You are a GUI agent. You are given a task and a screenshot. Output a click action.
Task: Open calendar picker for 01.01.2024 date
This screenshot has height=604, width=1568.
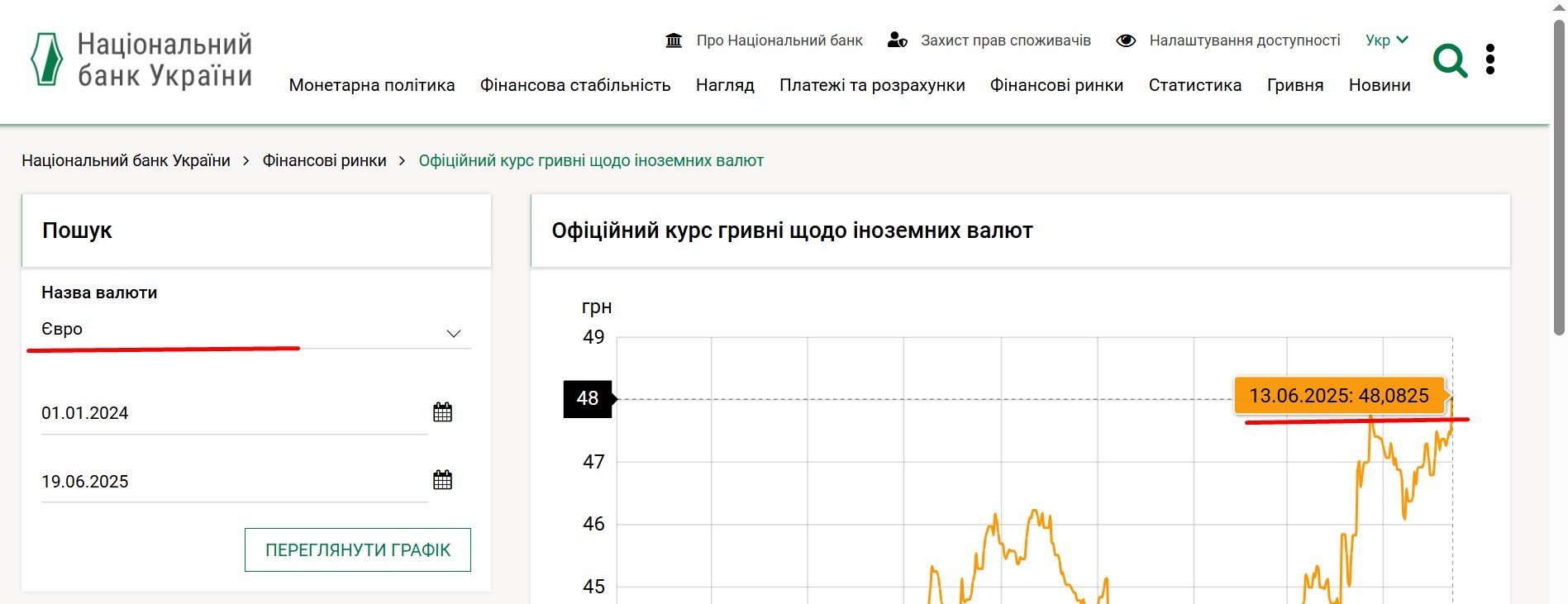[443, 412]
